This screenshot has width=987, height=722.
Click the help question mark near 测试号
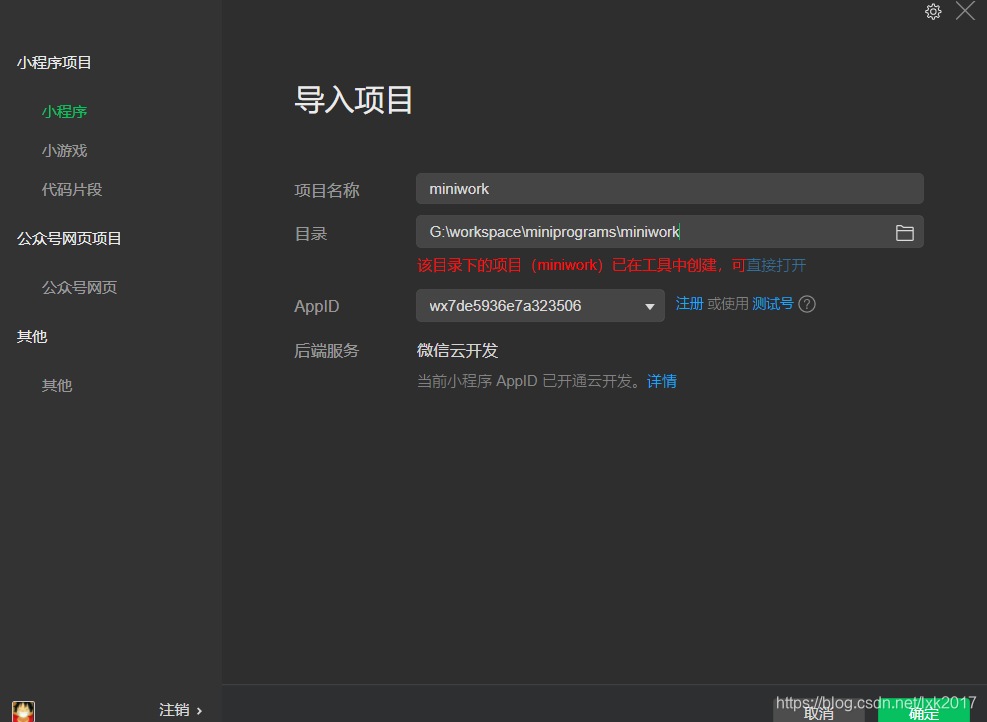tap(806, 305)
